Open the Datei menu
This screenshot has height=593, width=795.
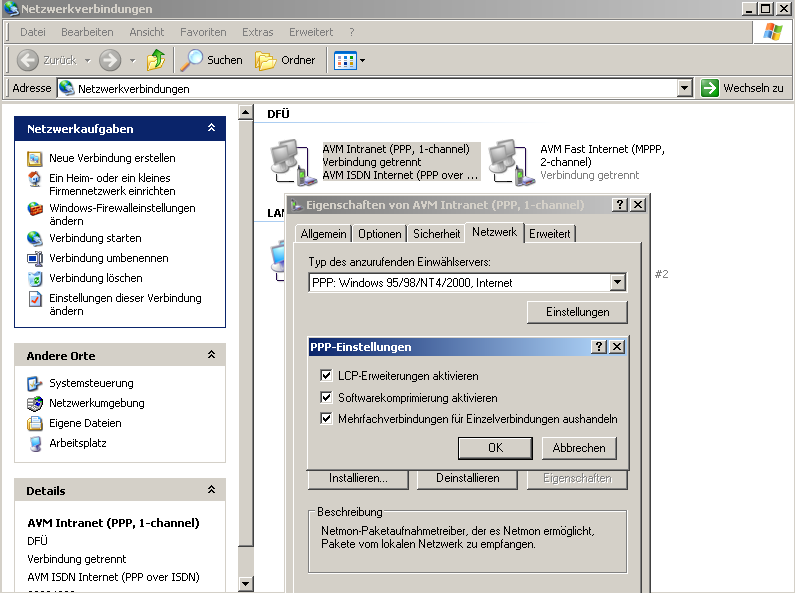pyautogui.click(x=32, y=32)
